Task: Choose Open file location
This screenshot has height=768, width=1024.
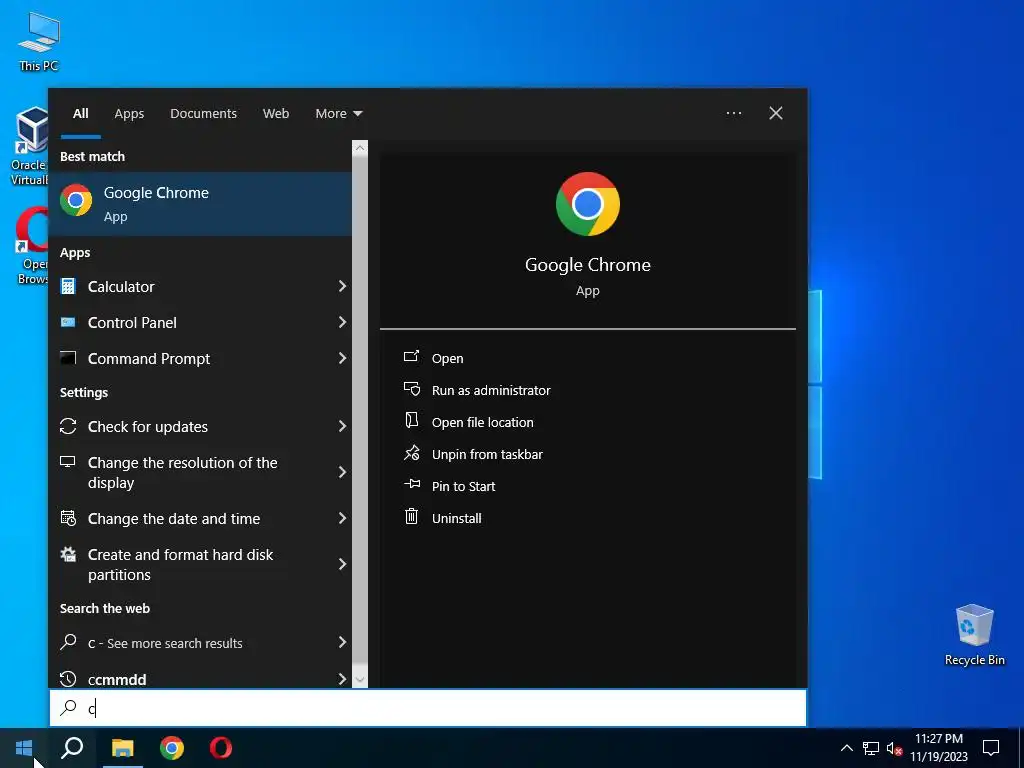Action: (x=482, y=423)
